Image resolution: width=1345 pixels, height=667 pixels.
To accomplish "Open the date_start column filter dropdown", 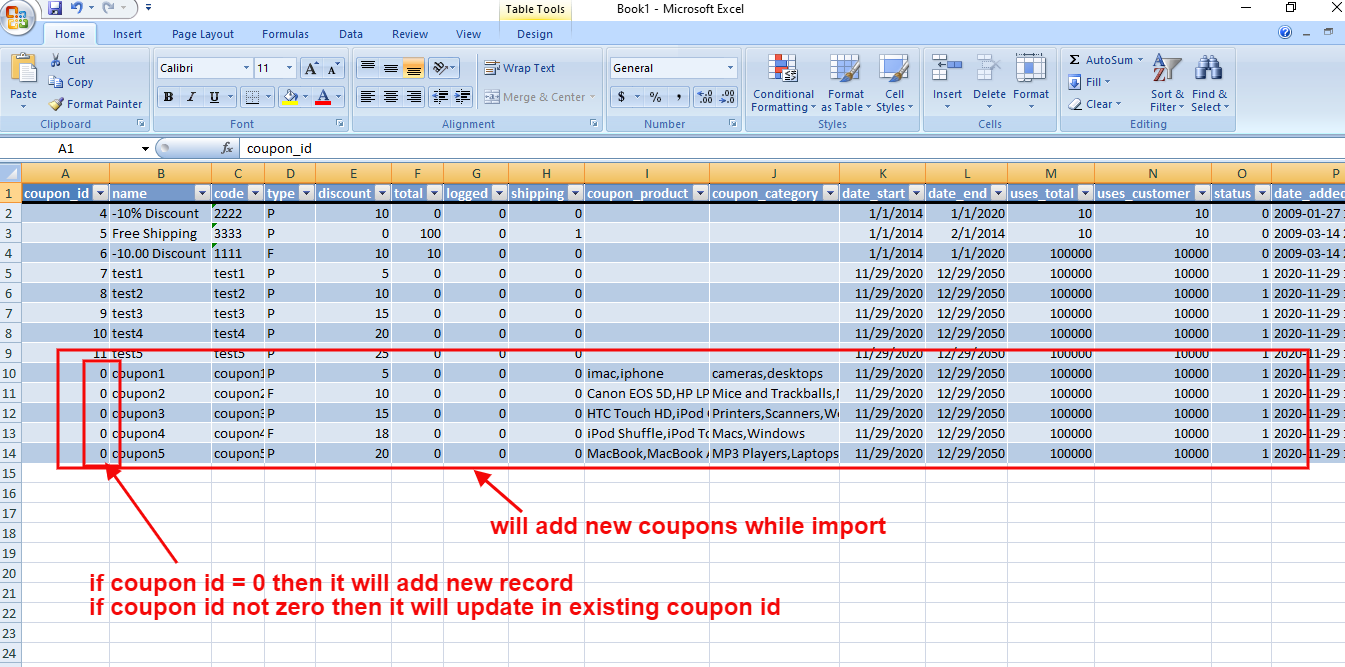I will (915, 193).
